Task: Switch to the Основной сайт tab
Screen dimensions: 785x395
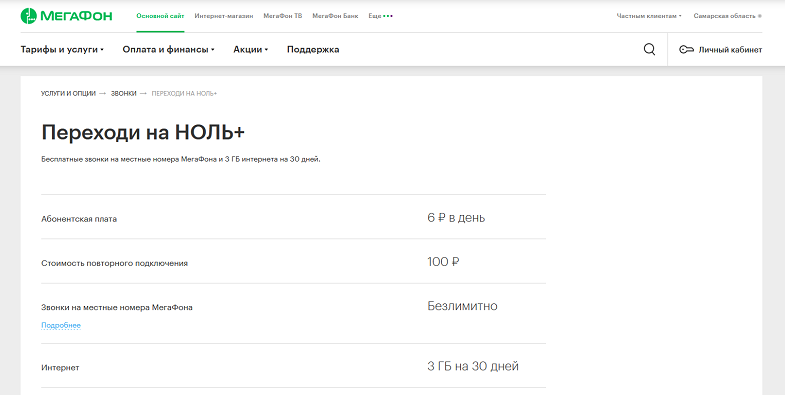Action: click(x=160, y=16)
